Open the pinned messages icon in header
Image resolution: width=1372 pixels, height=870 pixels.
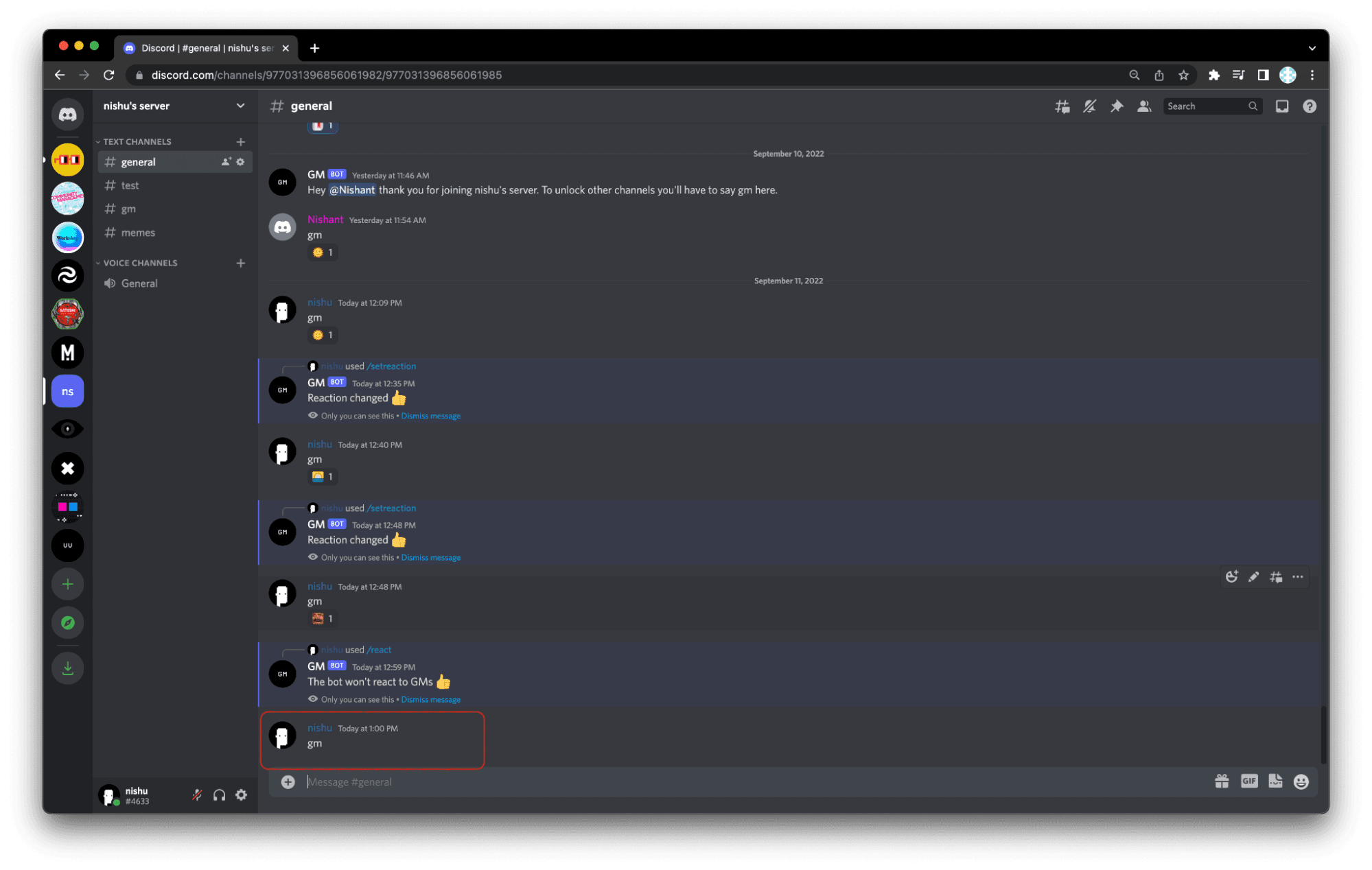[x=1118, y=106]
